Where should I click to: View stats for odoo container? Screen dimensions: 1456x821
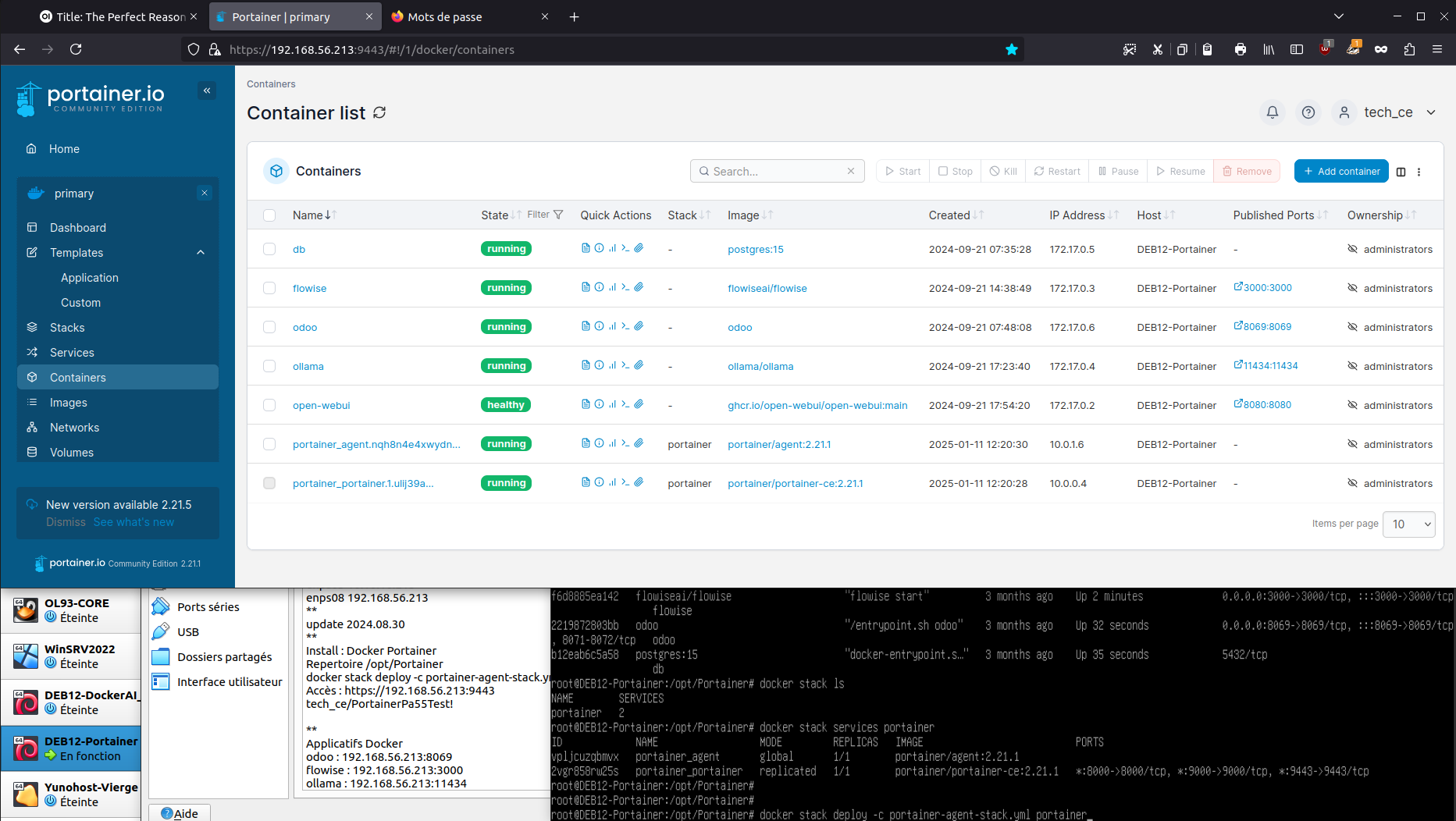click(x=612, y=326)
